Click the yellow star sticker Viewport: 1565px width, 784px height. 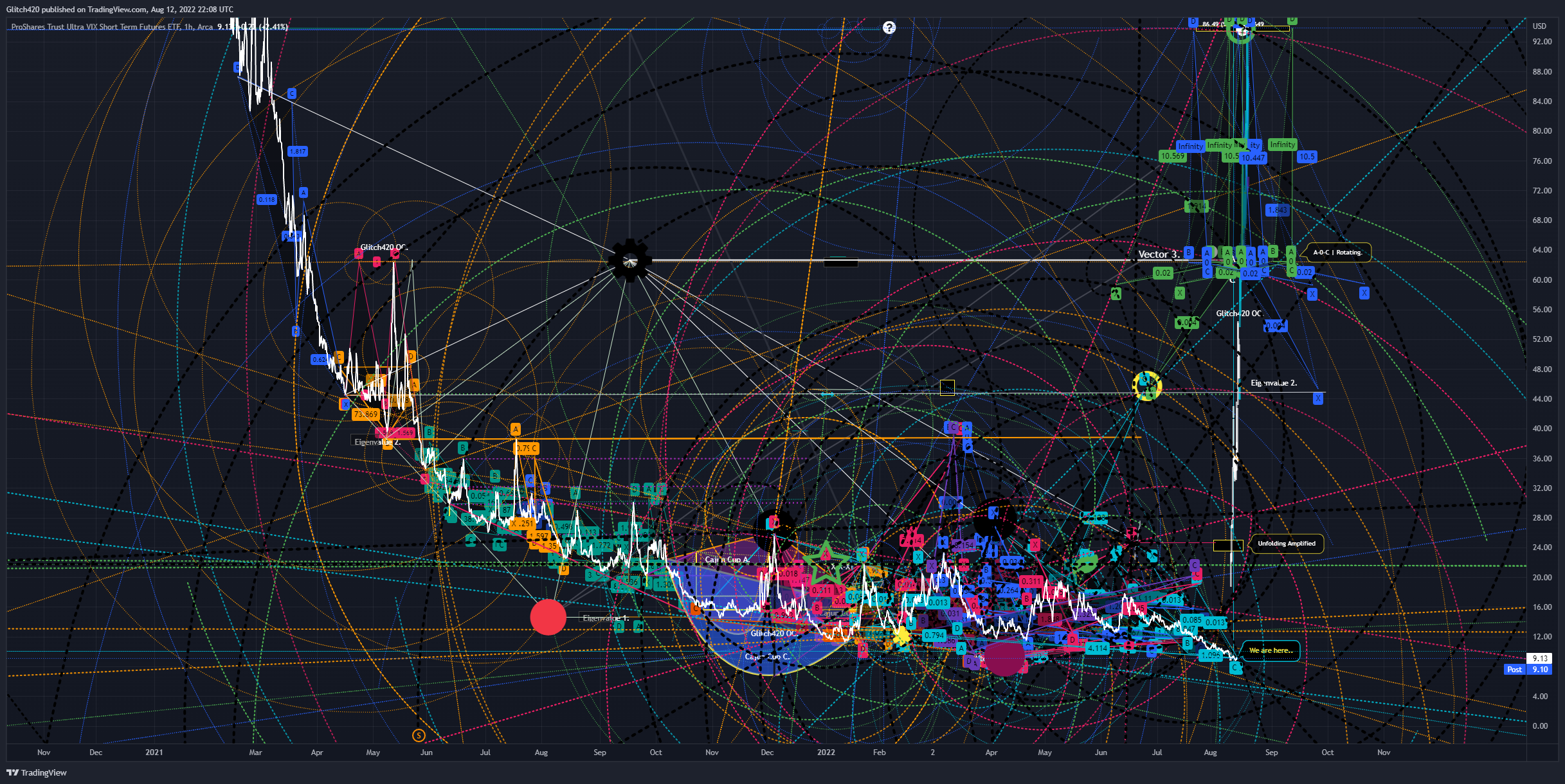pyautogui.click(x=903, y=636)
